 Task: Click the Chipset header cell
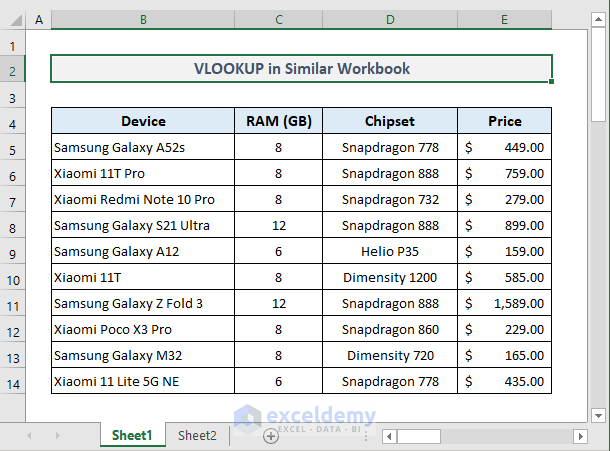(390, 122)
